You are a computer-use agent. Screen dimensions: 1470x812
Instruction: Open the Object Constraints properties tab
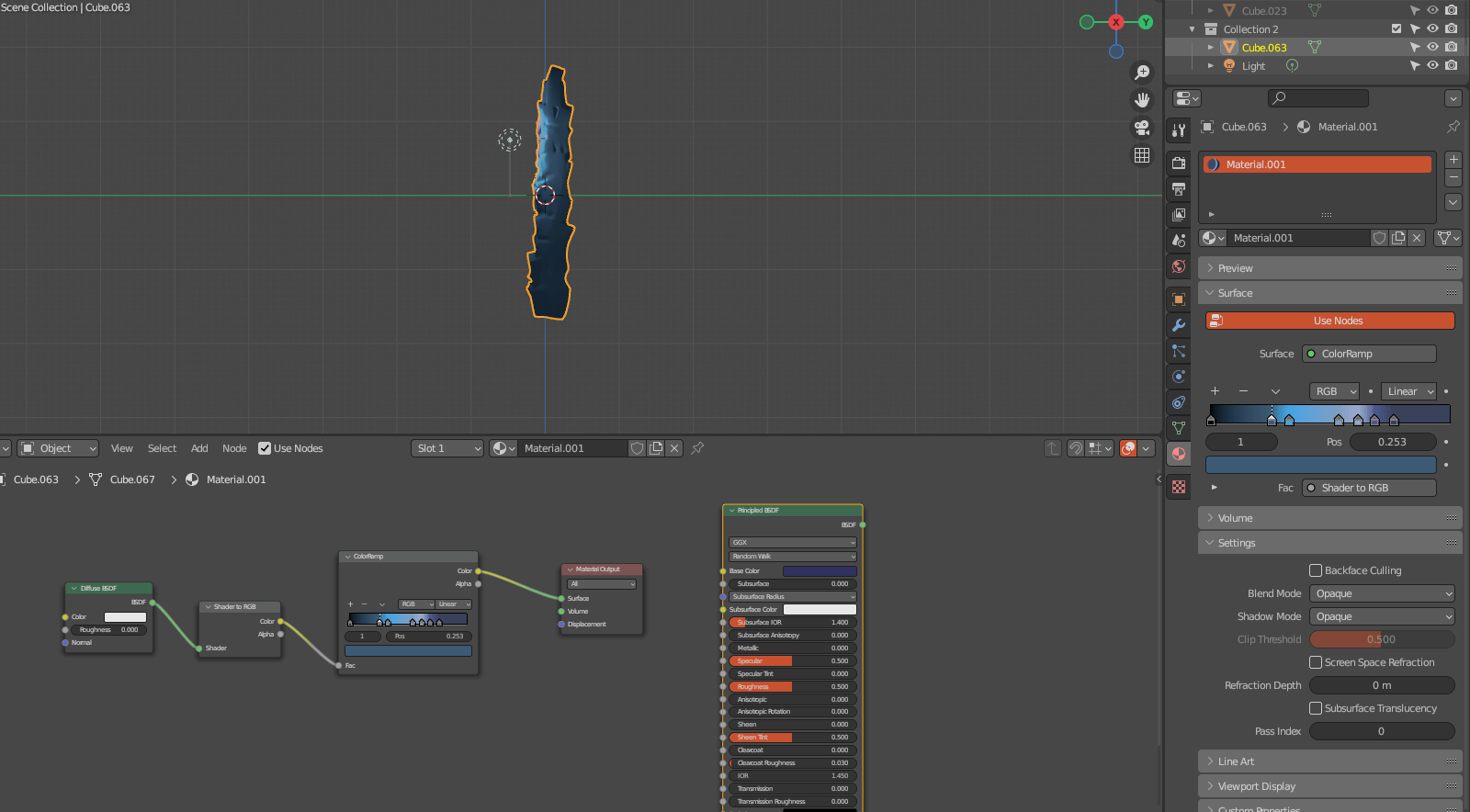pyautogui.click(x=1179, y=402)
